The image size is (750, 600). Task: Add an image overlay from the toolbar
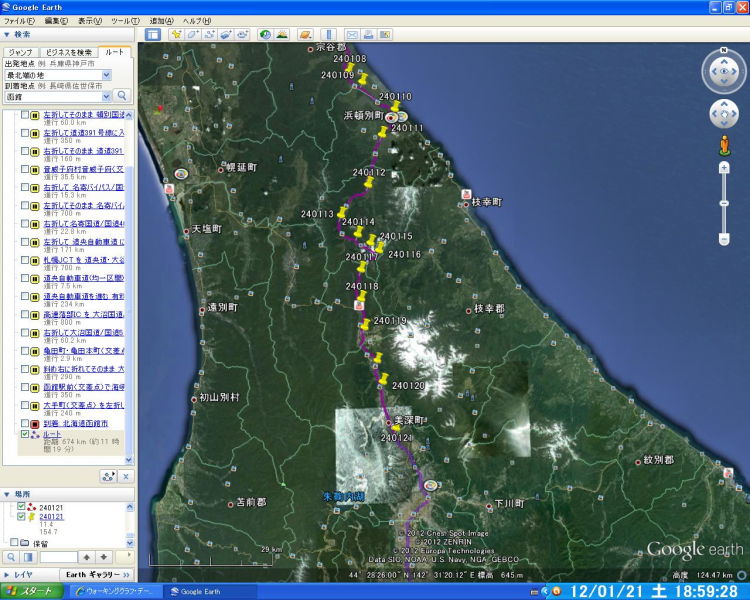click(226, 34)
